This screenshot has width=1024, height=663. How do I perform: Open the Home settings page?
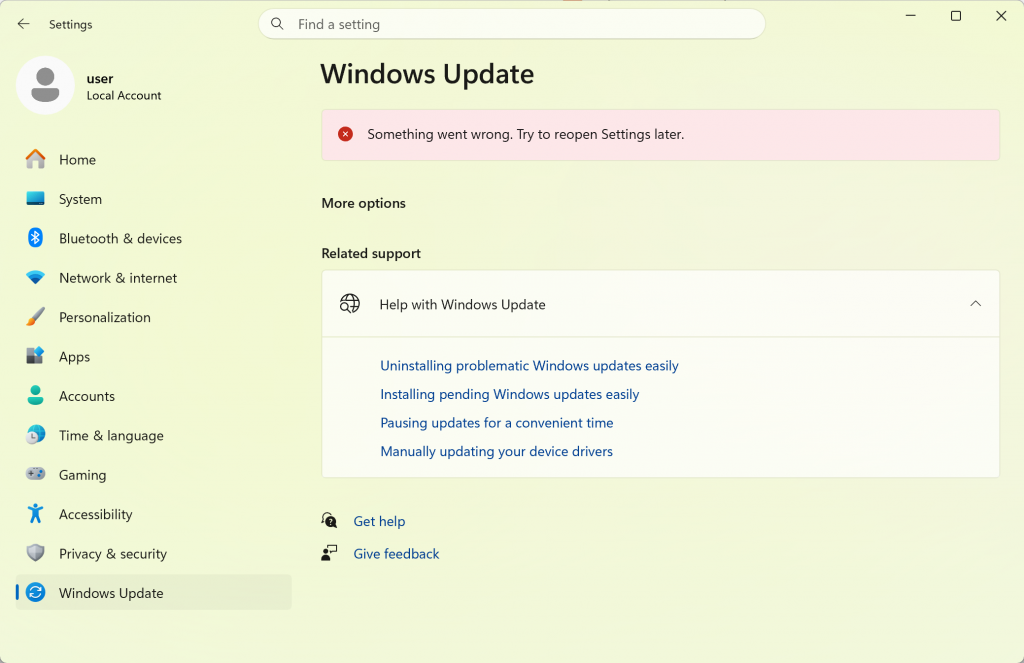153,159
